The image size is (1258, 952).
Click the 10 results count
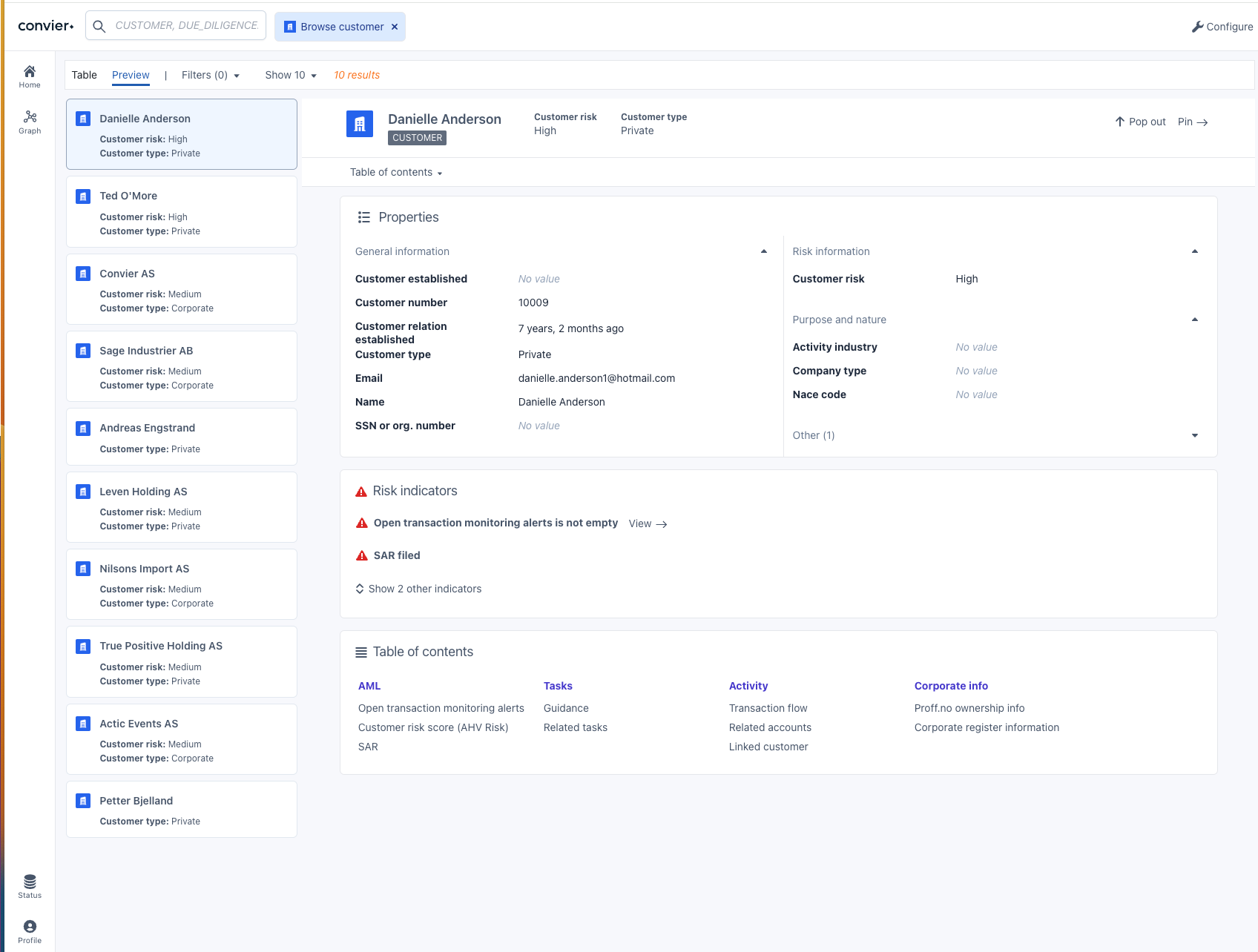click(x=357, y=75)
